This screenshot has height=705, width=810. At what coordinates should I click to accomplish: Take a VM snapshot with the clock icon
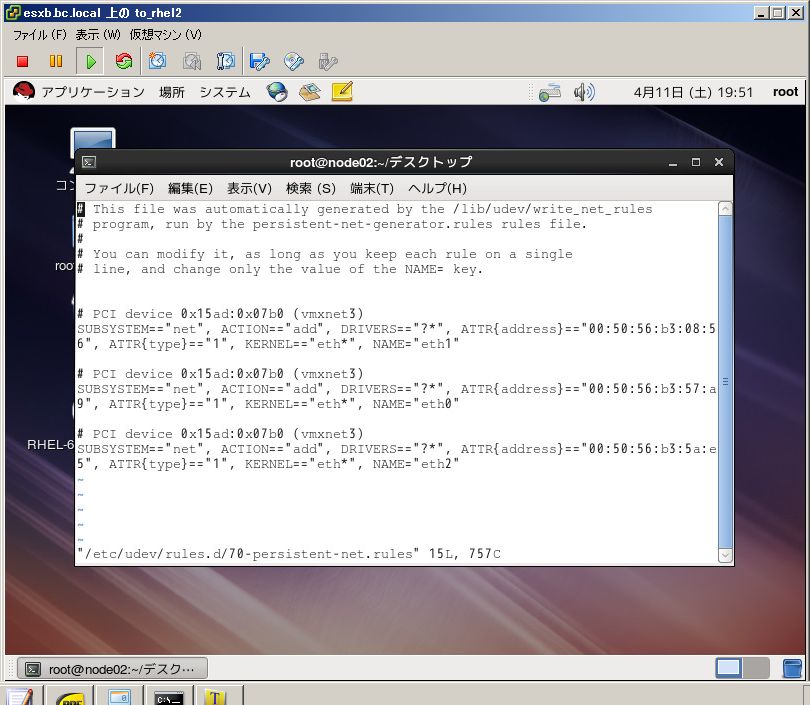coord(158,61)
